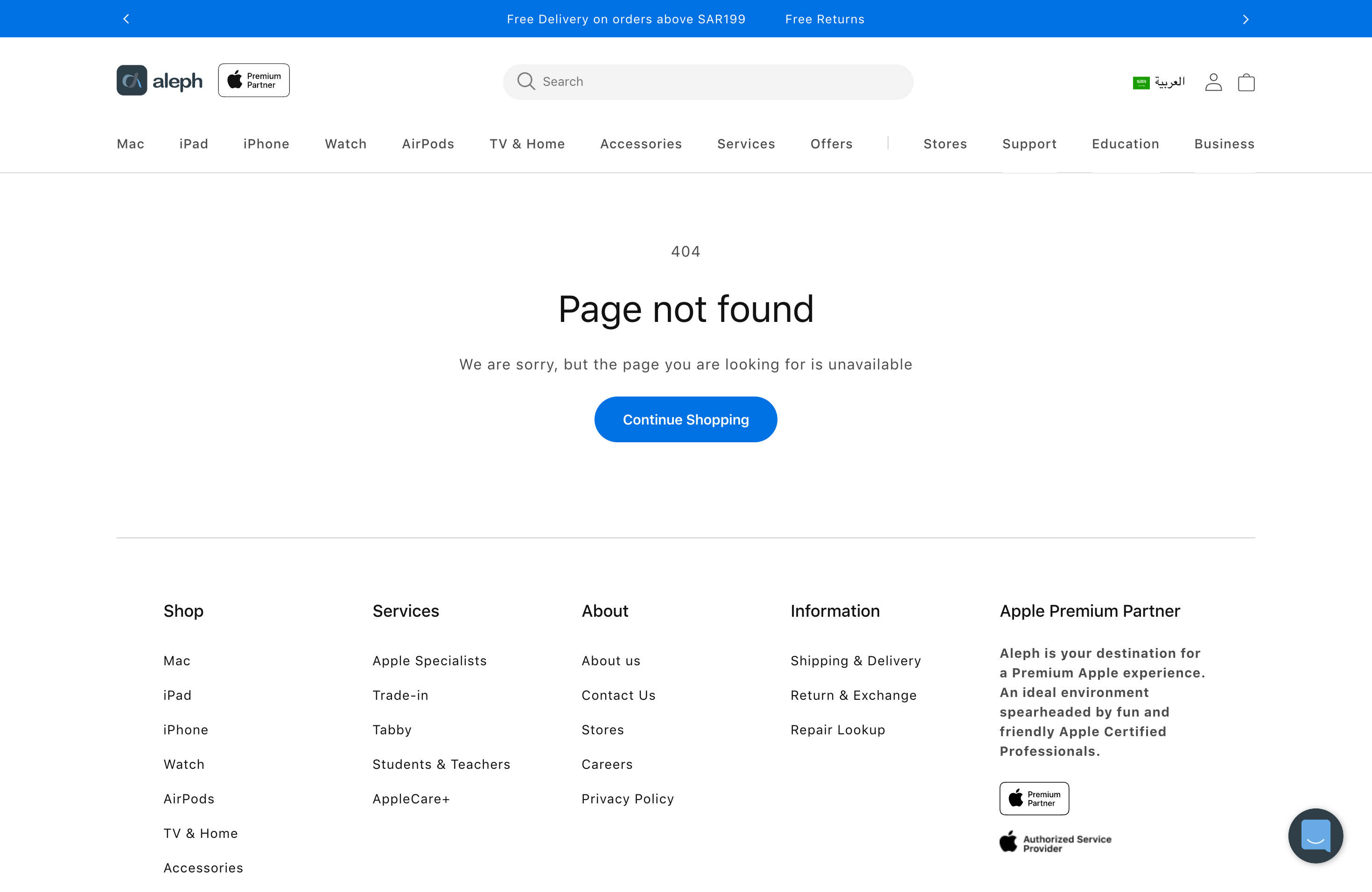Image resolution: width=1372 pixels, height=892 pixels.
Task: Click the magnifying glass search icon
Action: tap(526, 81)
